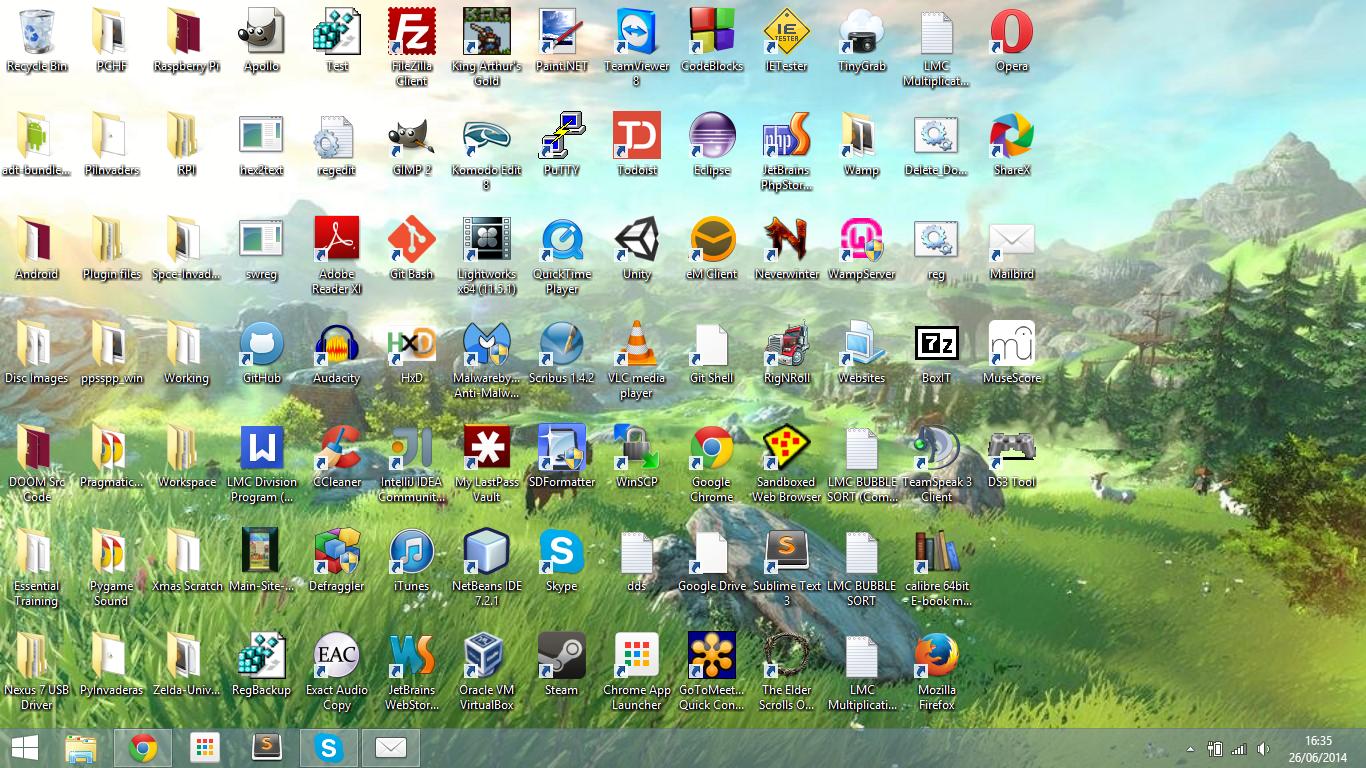This screenshot has height=768, width=1366.
Task: Select the Google Drive file icon
Action: click(712, 560)
